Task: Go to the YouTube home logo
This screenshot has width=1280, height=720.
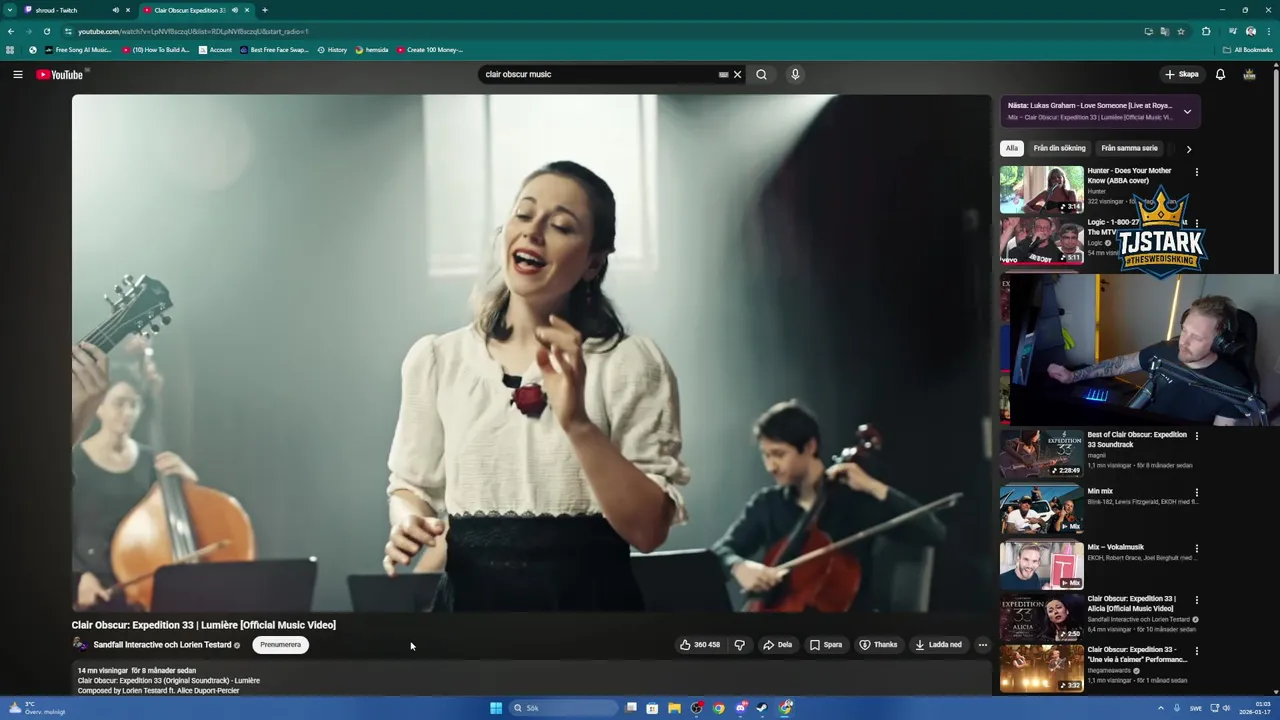Action: (60, 74)
